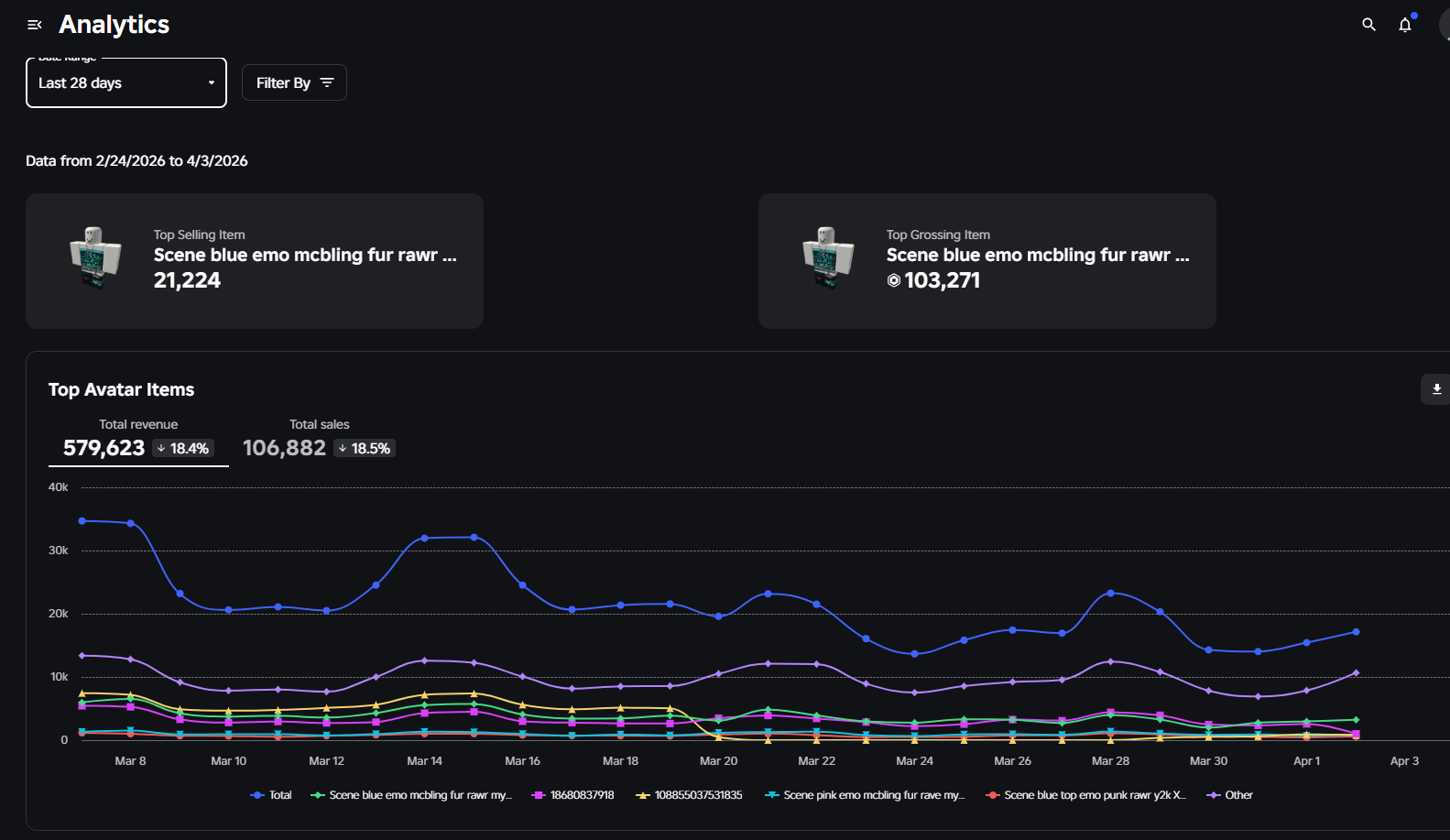Click the Top Selling Item avatar thumbnail
The height and width of the screenshot is (840, 1450).
coord(95,258)
